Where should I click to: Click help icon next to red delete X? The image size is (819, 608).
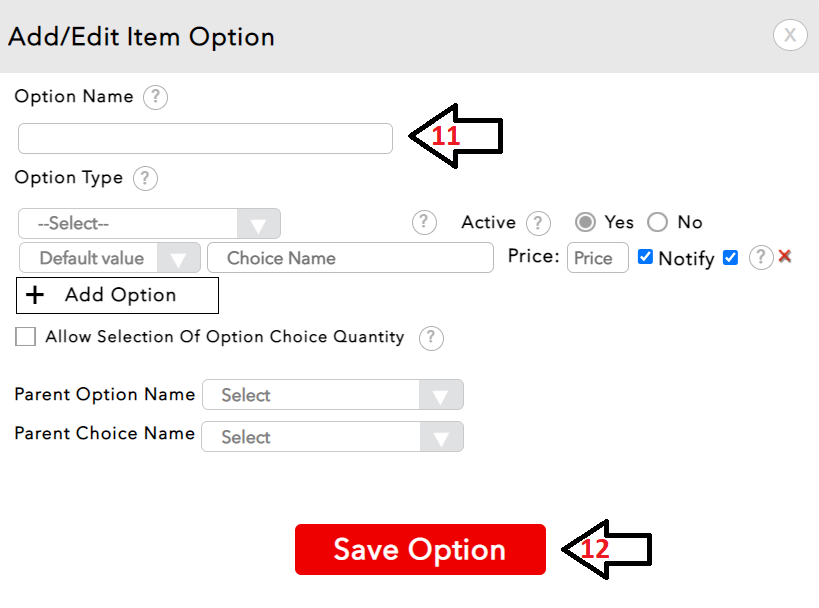tap(761, 257)
